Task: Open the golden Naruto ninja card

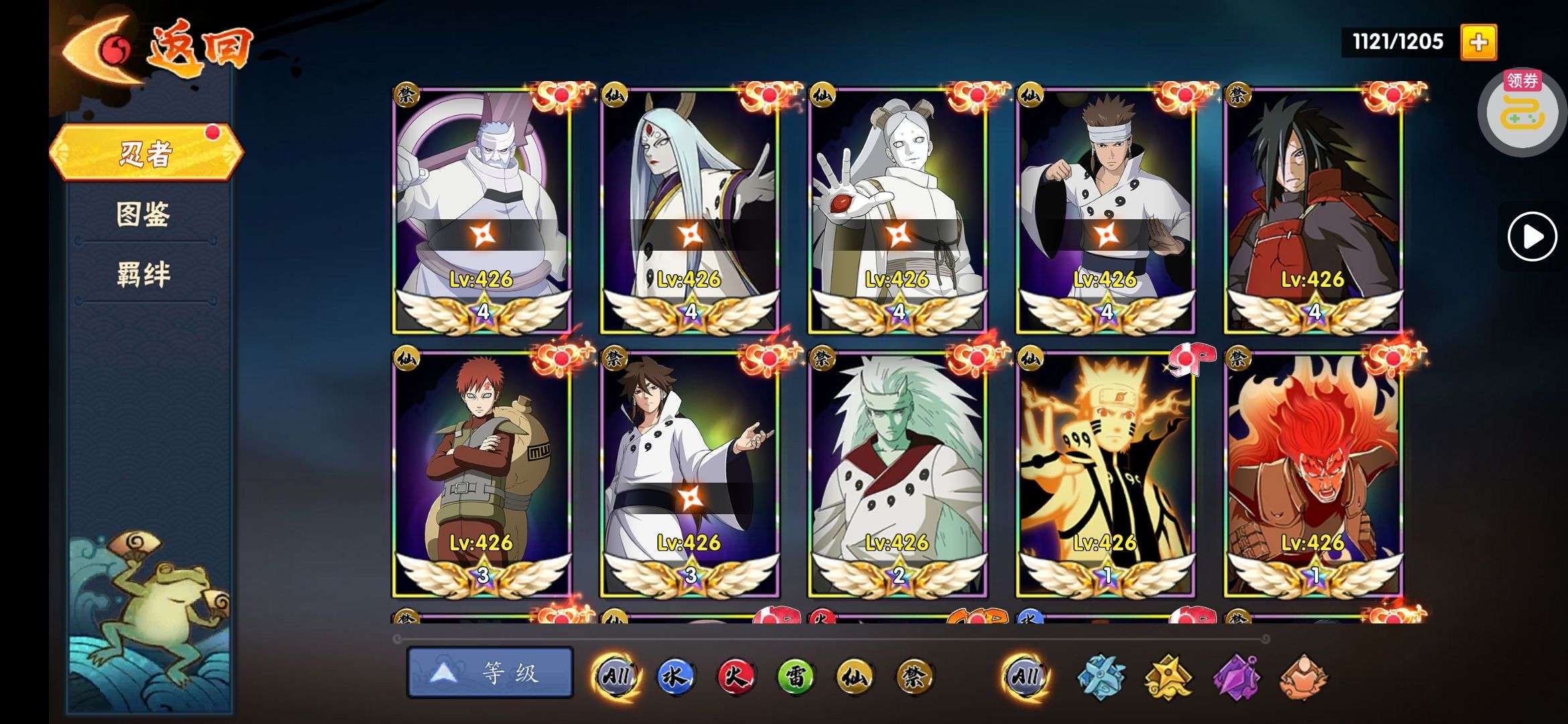Action: click(1105, 473)
